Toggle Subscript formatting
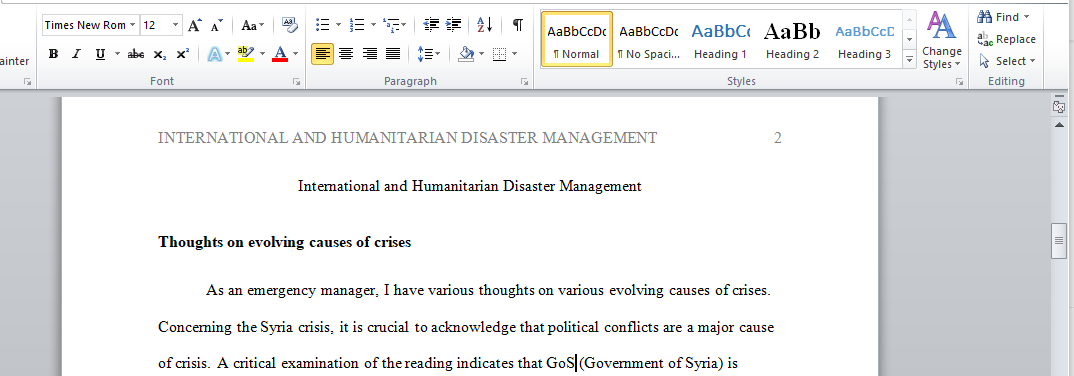 click(x=159, y=54)
